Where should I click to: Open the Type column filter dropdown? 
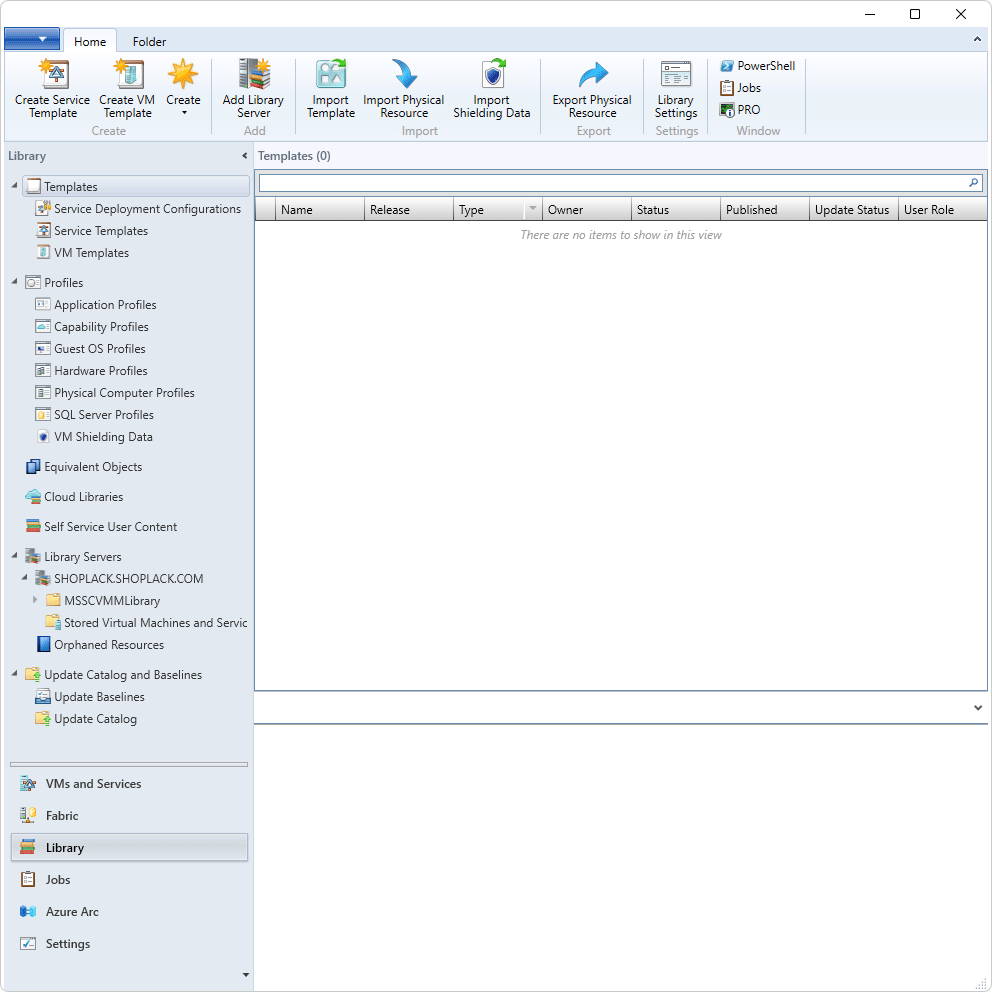tap(533, 208)
